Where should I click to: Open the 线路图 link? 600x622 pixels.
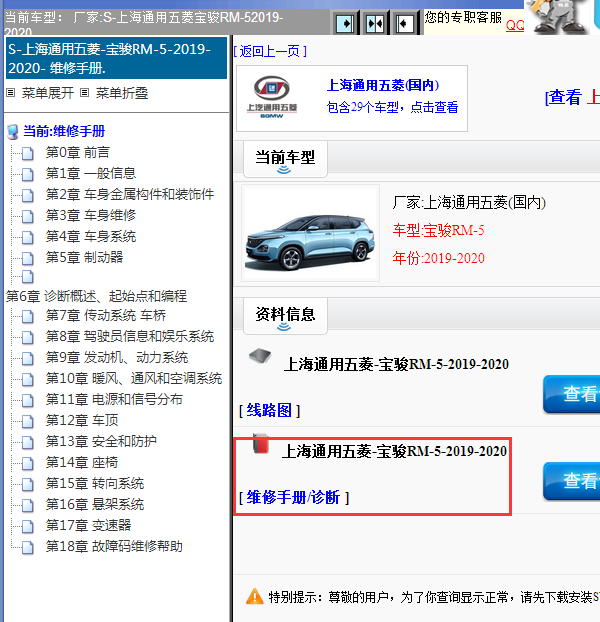[269, 410]
